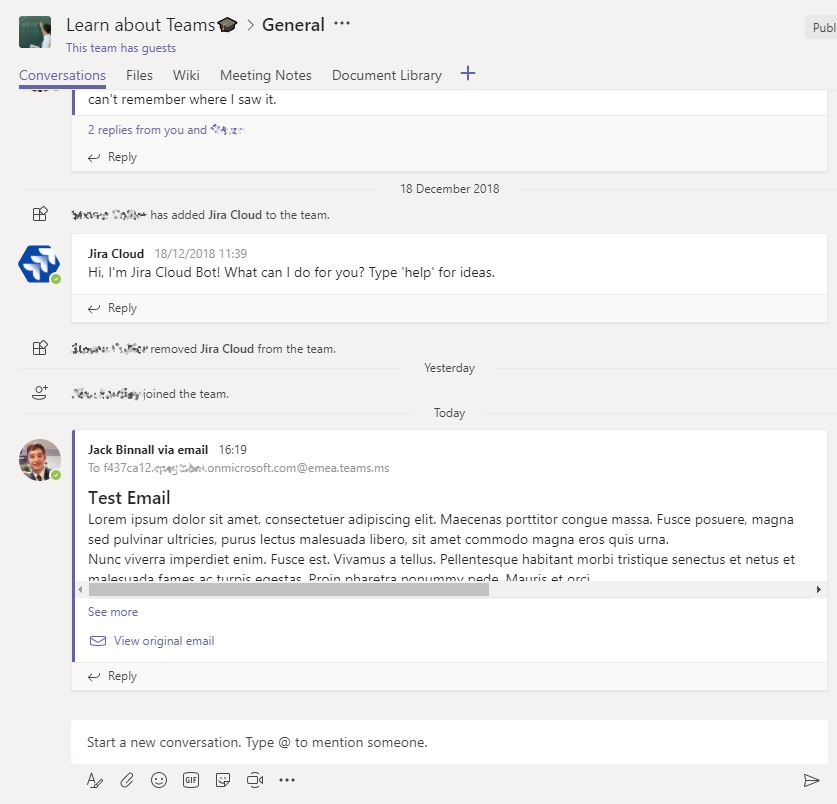Click the Jira Cloud bot avatar
This screenshot has height=804, width=837.
39,263
